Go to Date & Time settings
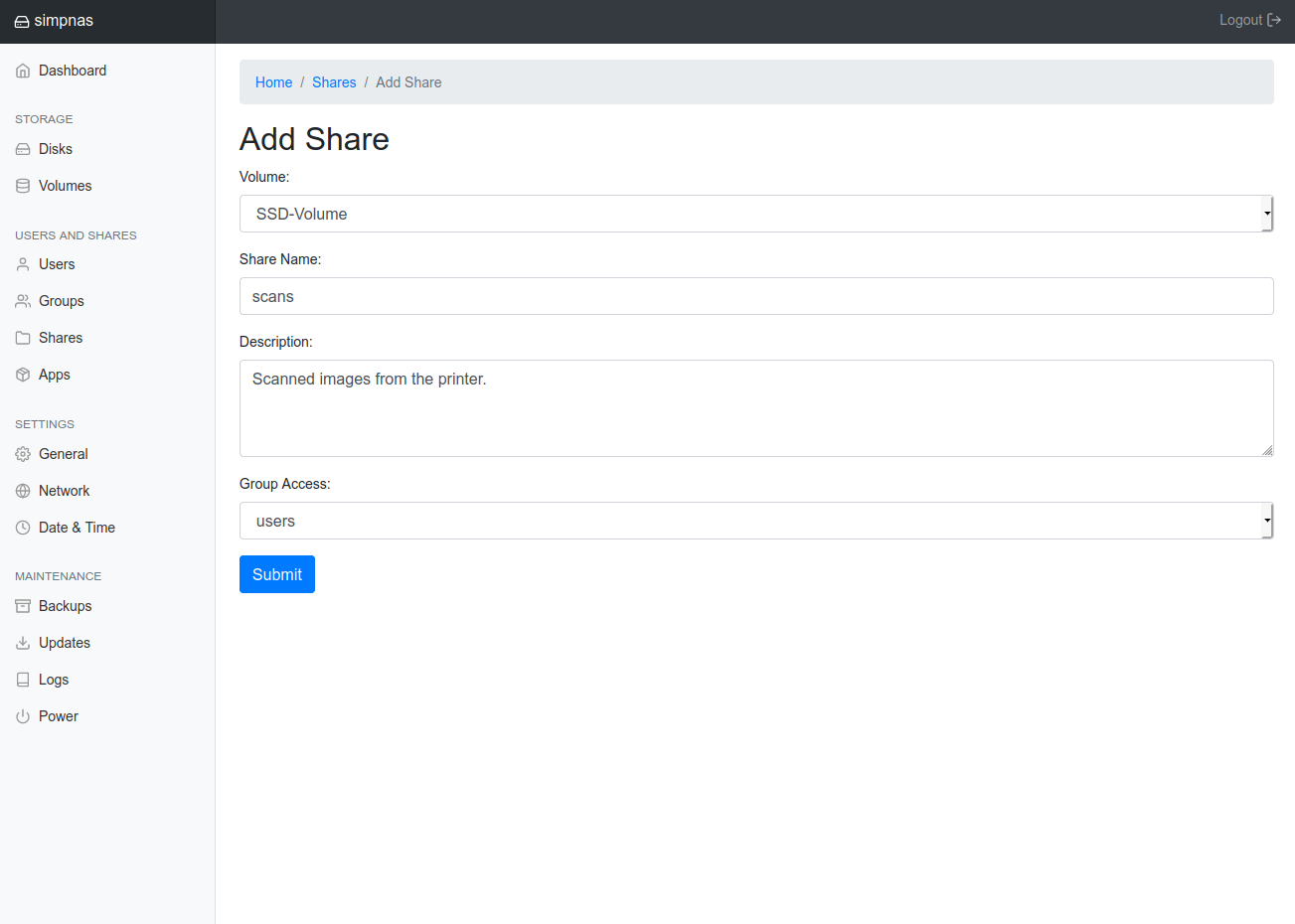This screenshot has width=1295, height=924. 77,528
